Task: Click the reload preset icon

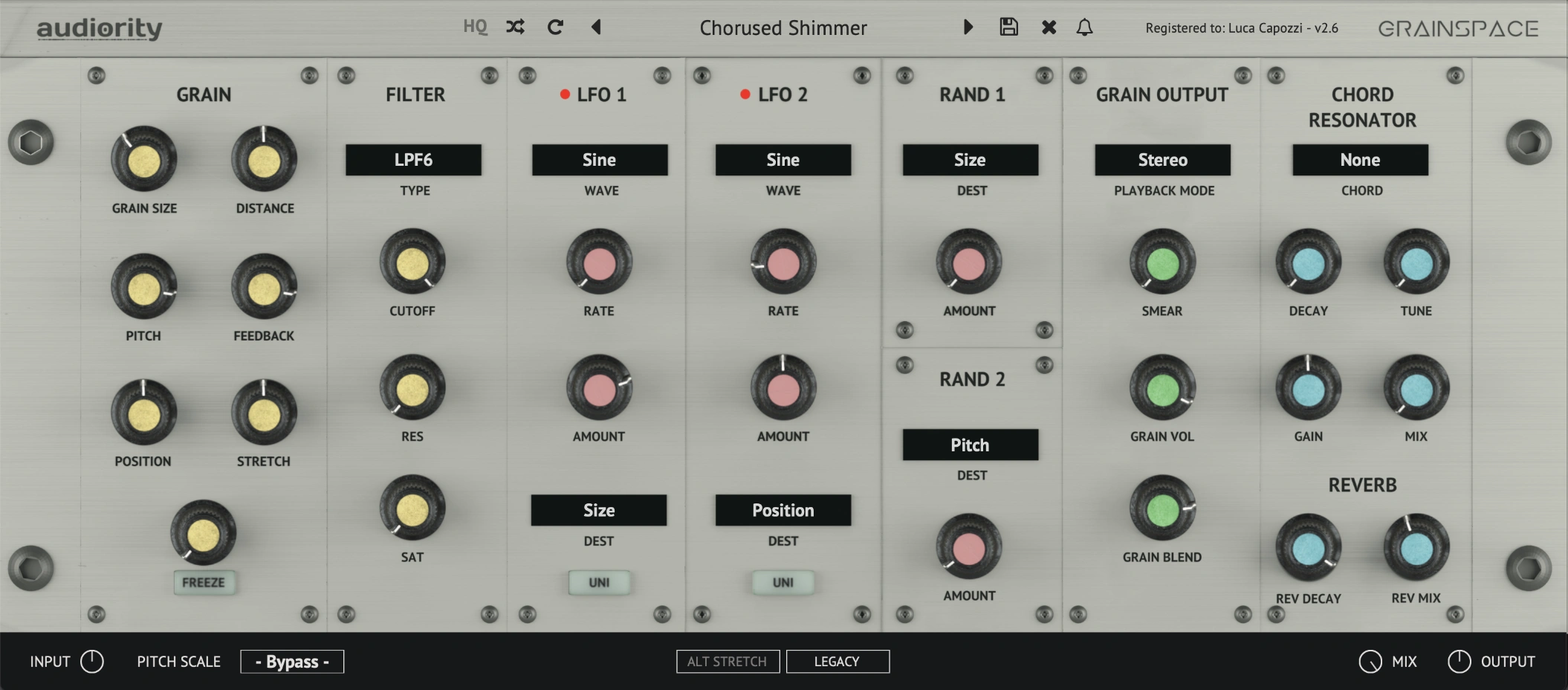Action: (x=555, y=28)
